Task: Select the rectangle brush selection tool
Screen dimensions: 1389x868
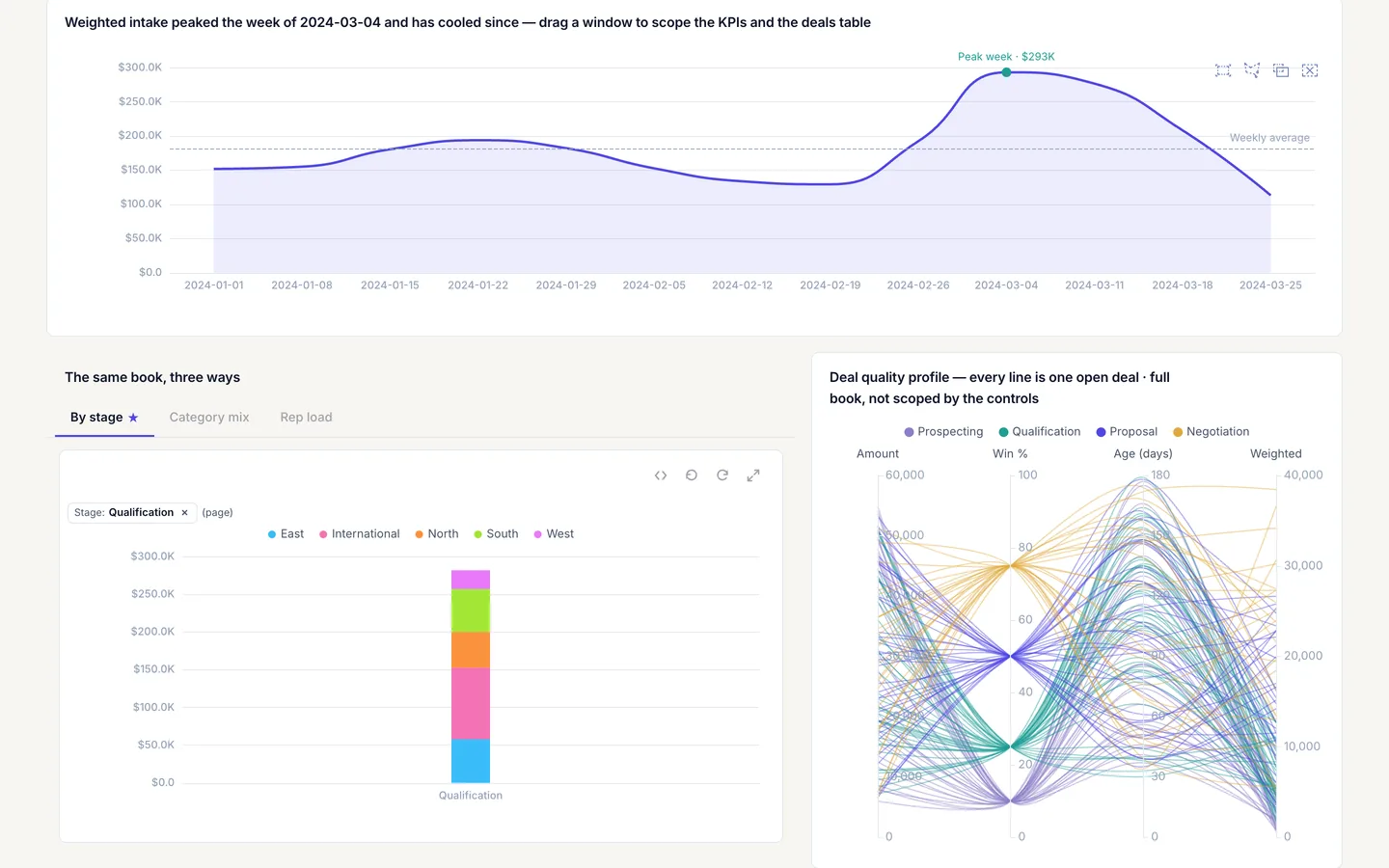Action: (x=1223, y=70)
